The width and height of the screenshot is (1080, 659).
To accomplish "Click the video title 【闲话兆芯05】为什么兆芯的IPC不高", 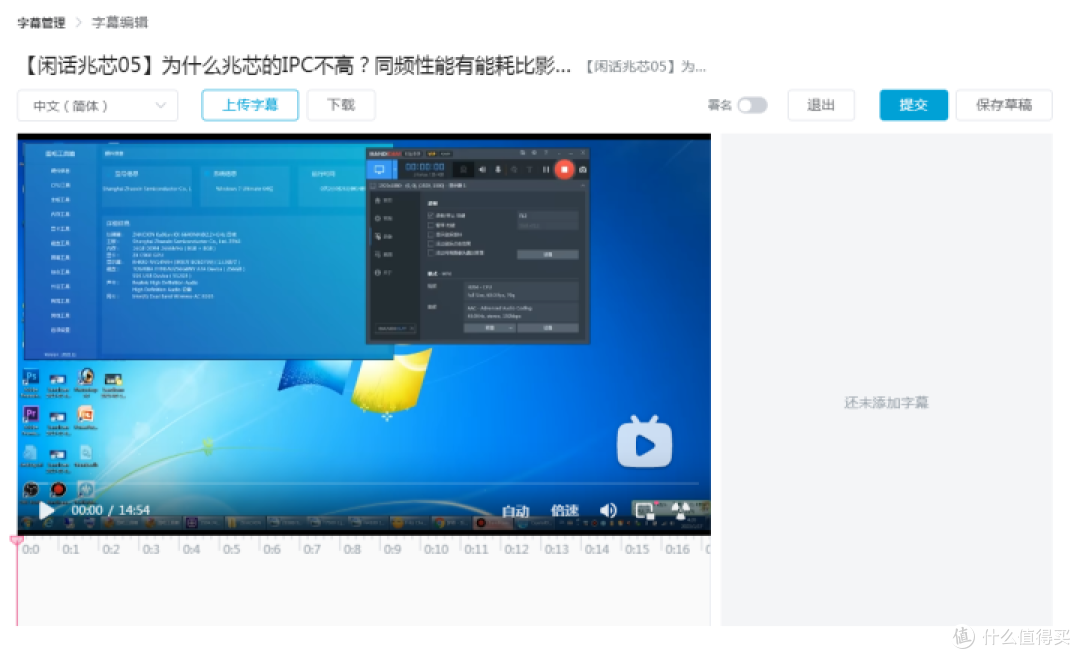I will (294, 66).
